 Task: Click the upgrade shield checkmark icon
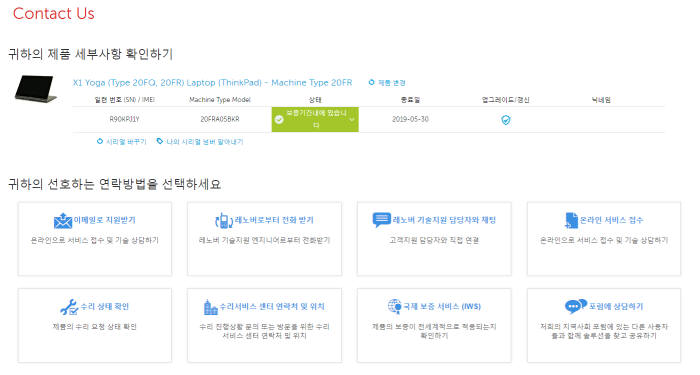505,120
